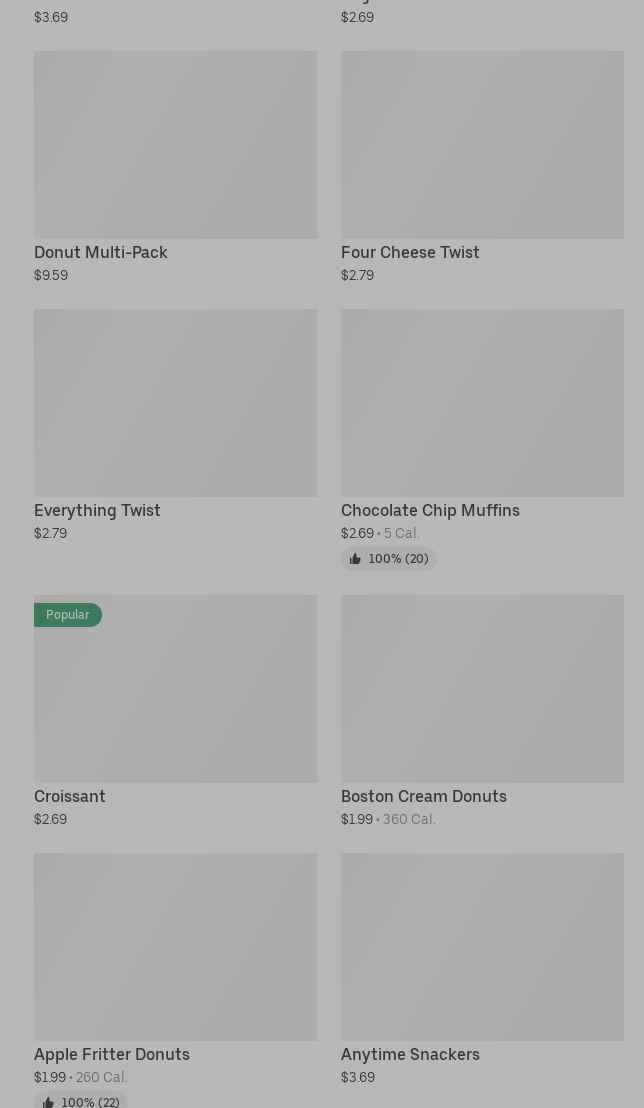Open the Croissant item name
This screenshot has height=1108, width=644.
point(70,796)
